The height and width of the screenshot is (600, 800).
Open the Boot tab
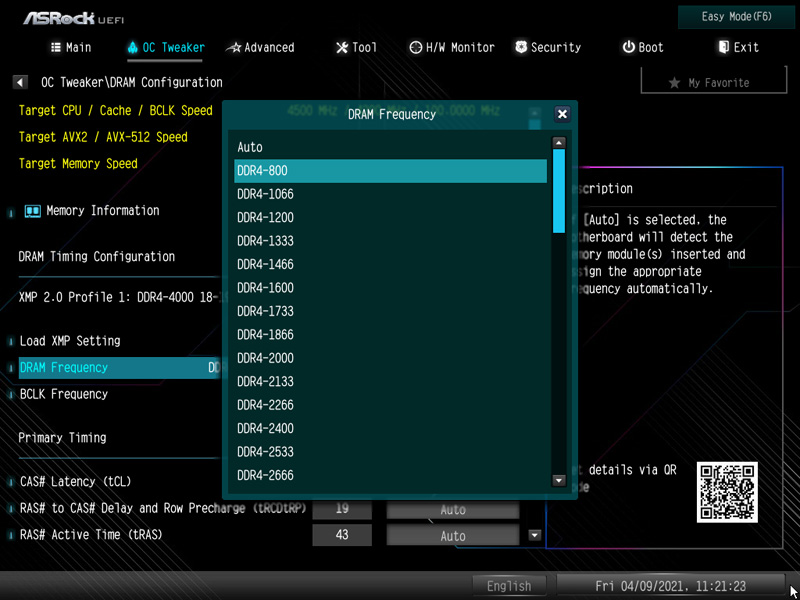(643, 47)
